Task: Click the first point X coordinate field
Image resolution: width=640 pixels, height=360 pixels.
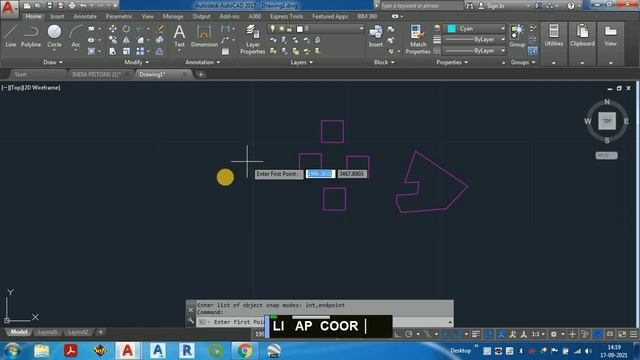Action: click(320, 174)
